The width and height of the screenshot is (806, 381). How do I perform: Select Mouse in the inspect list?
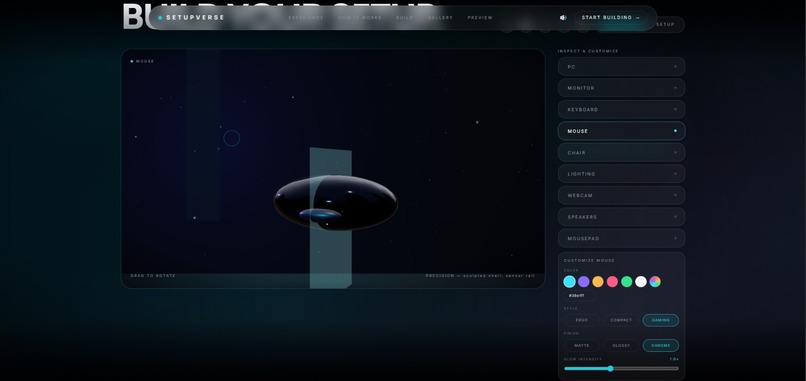621,131
